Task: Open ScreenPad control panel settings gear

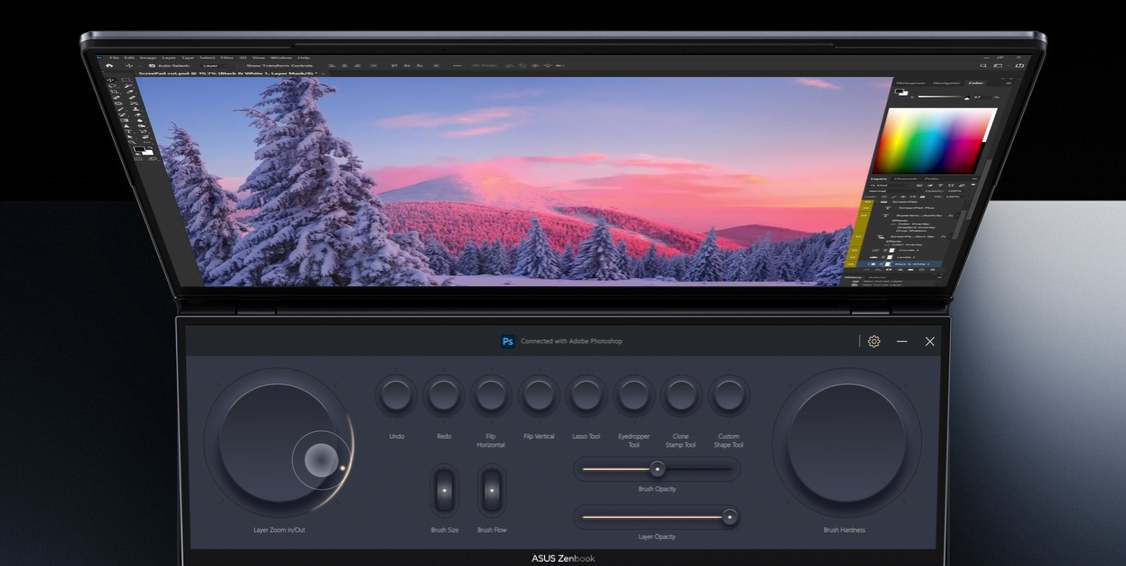Action: point(874,341)
